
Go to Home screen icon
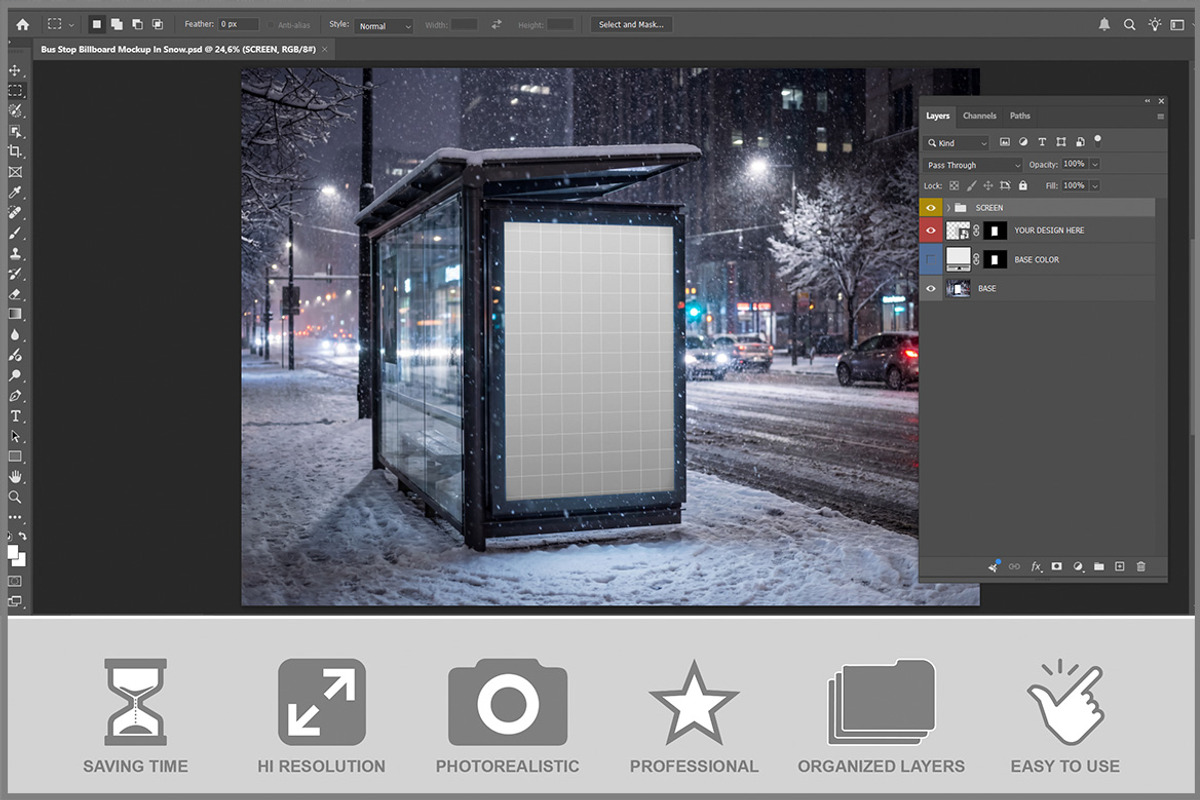click(x=22, y=24)
